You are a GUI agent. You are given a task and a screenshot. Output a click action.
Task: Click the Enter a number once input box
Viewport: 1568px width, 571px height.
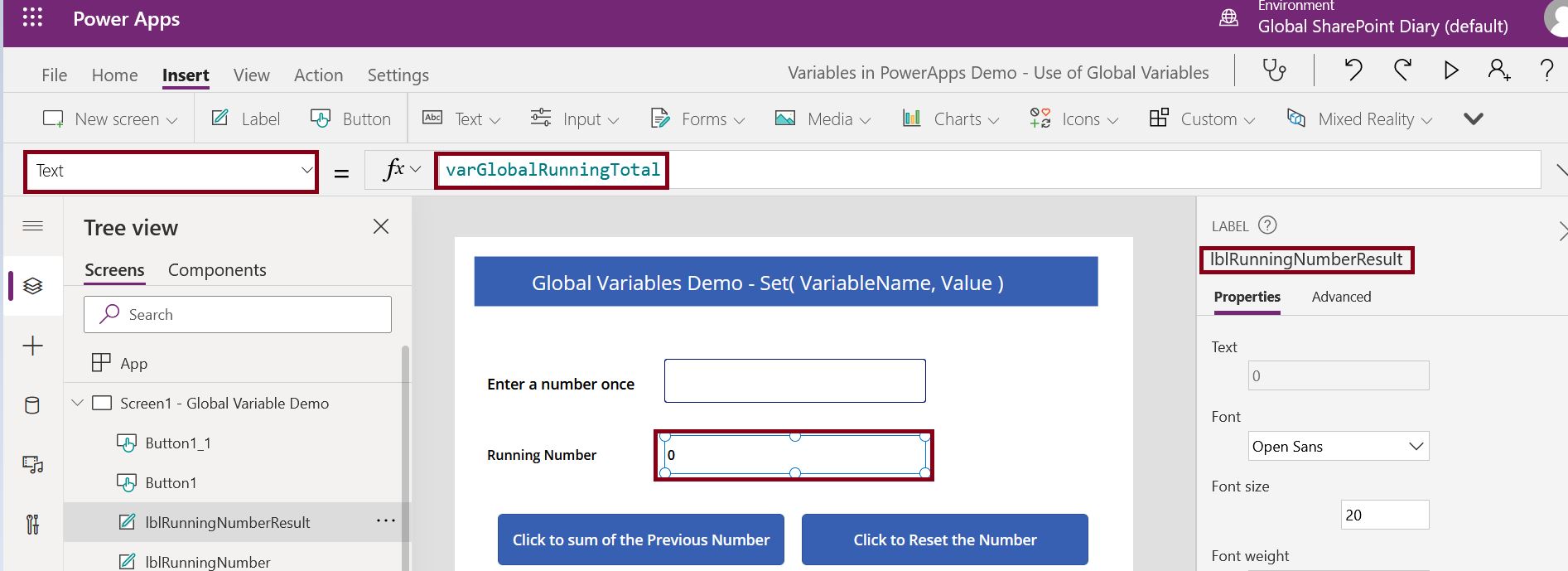795,381
